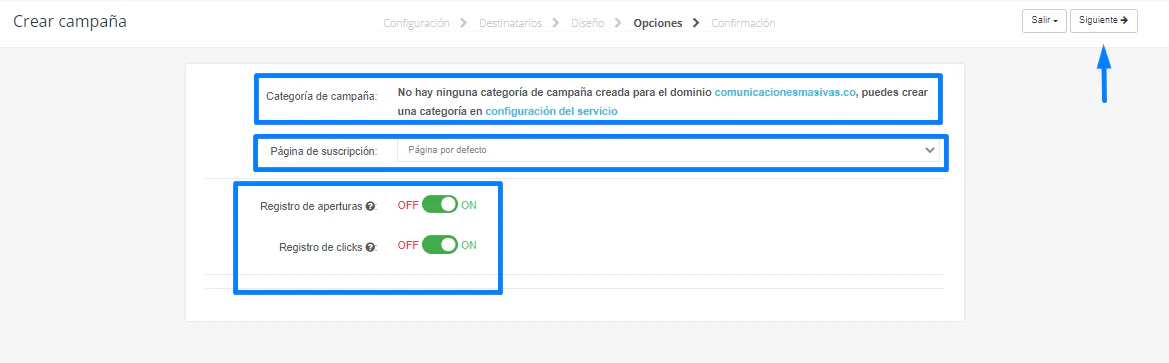
Task: Click chevron after Configuración step
Action: (463, 23)
